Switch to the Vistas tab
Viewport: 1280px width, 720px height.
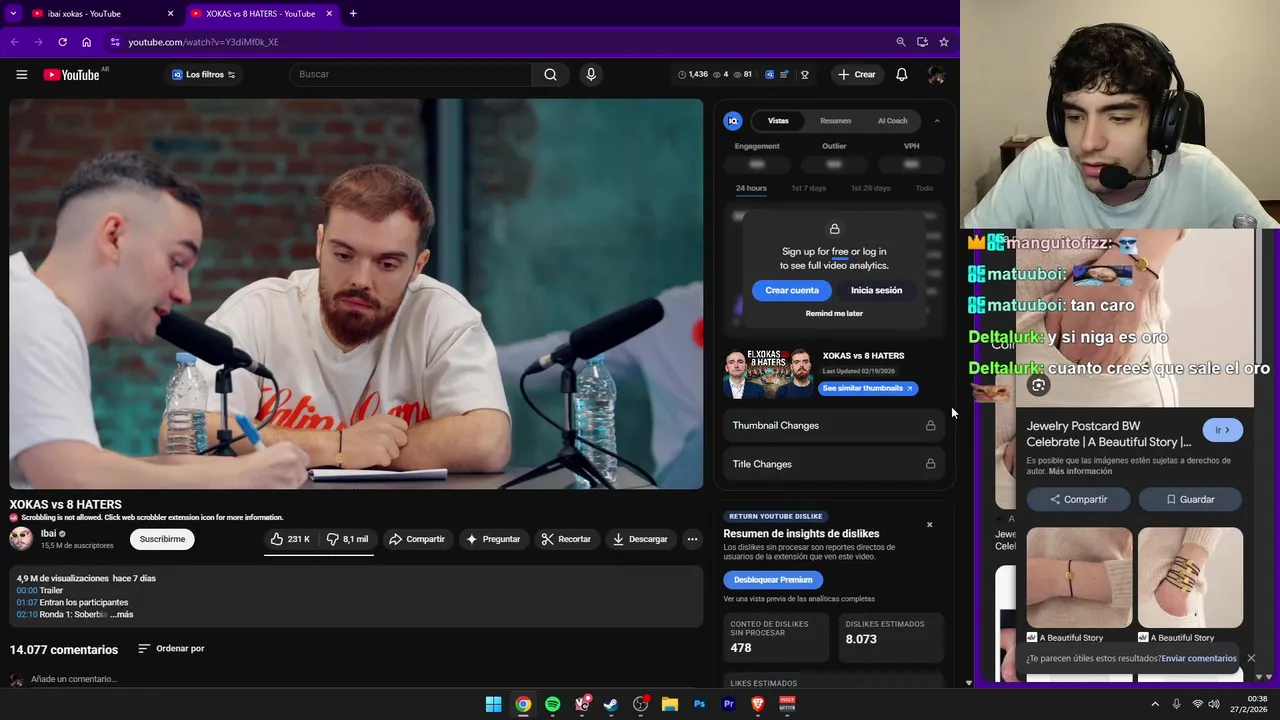point(778,121)
